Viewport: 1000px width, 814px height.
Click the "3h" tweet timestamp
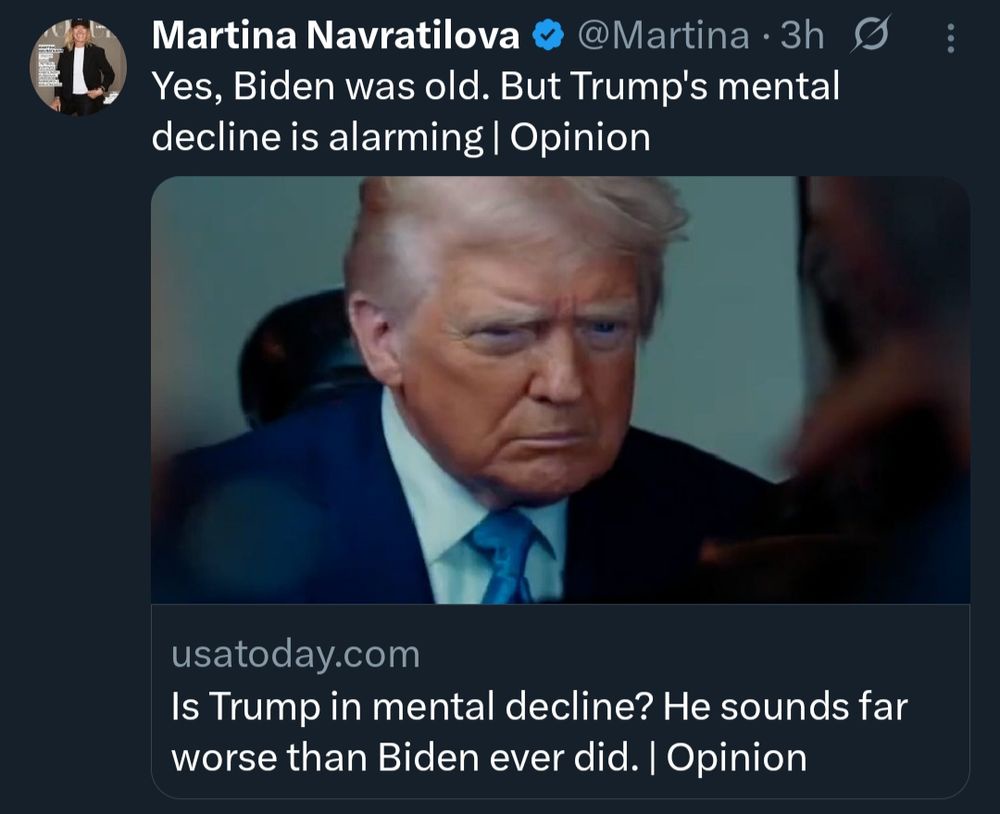[x=802, y=37]
